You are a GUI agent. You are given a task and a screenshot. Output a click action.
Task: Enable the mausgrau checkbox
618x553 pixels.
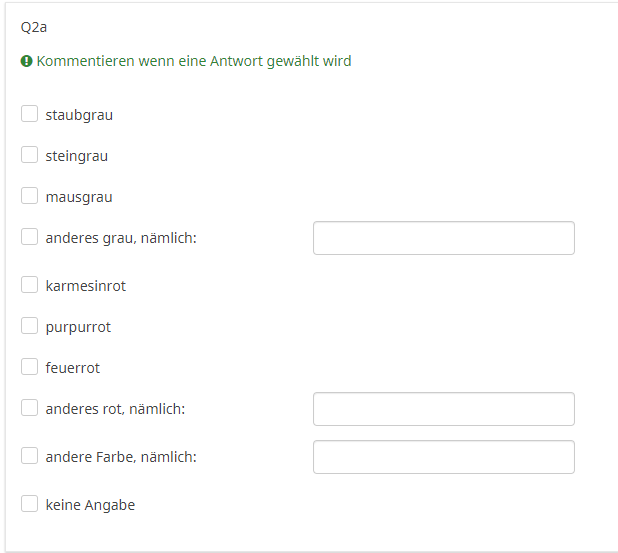30,196
